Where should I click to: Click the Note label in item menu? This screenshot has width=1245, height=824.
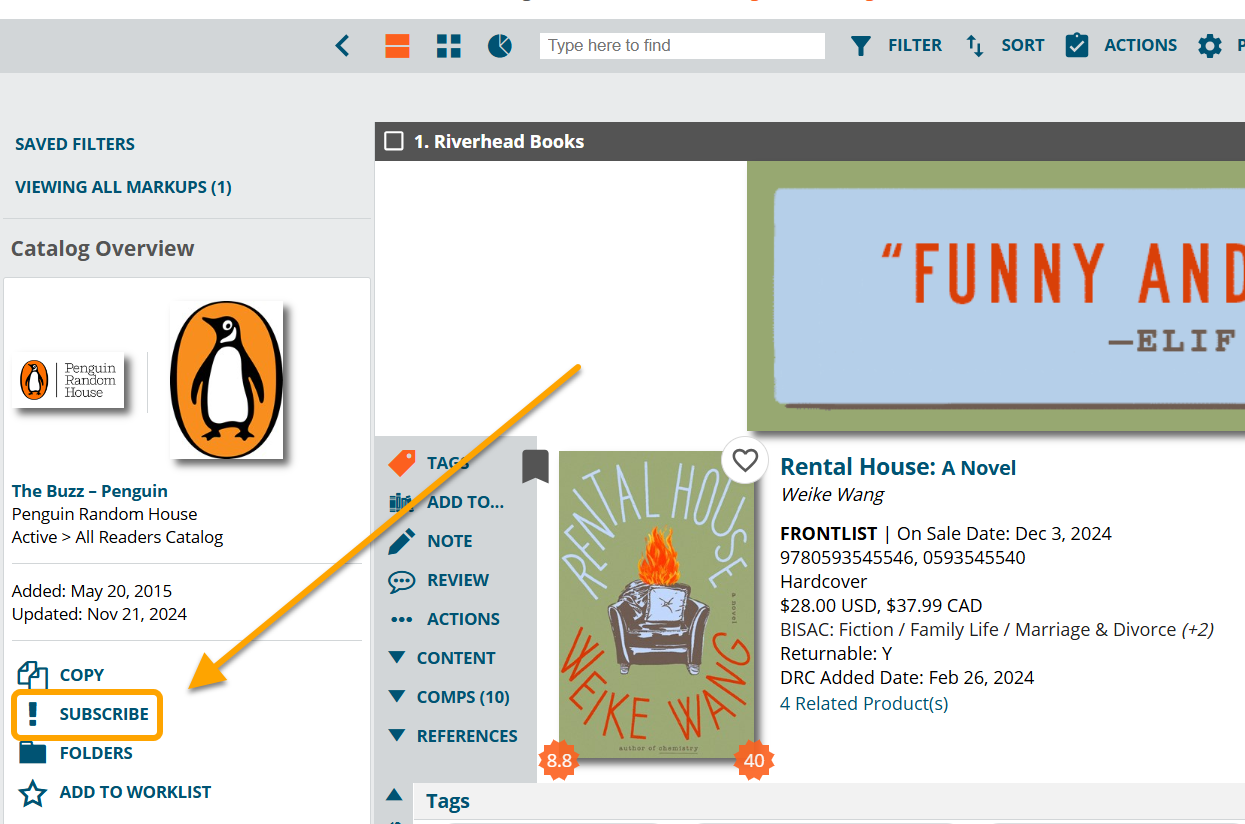coord(450,541)
